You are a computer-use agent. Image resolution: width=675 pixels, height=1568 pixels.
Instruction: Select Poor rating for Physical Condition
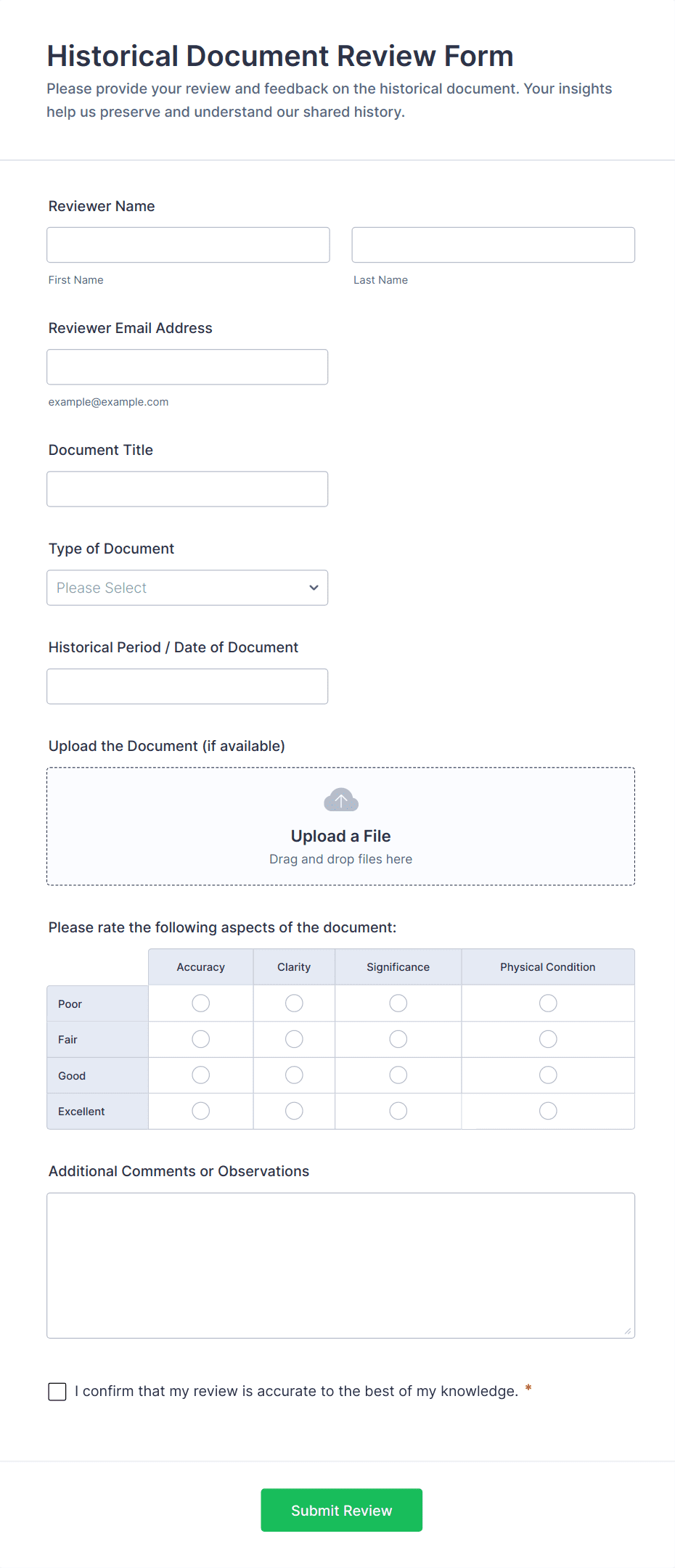[548, 1003]
